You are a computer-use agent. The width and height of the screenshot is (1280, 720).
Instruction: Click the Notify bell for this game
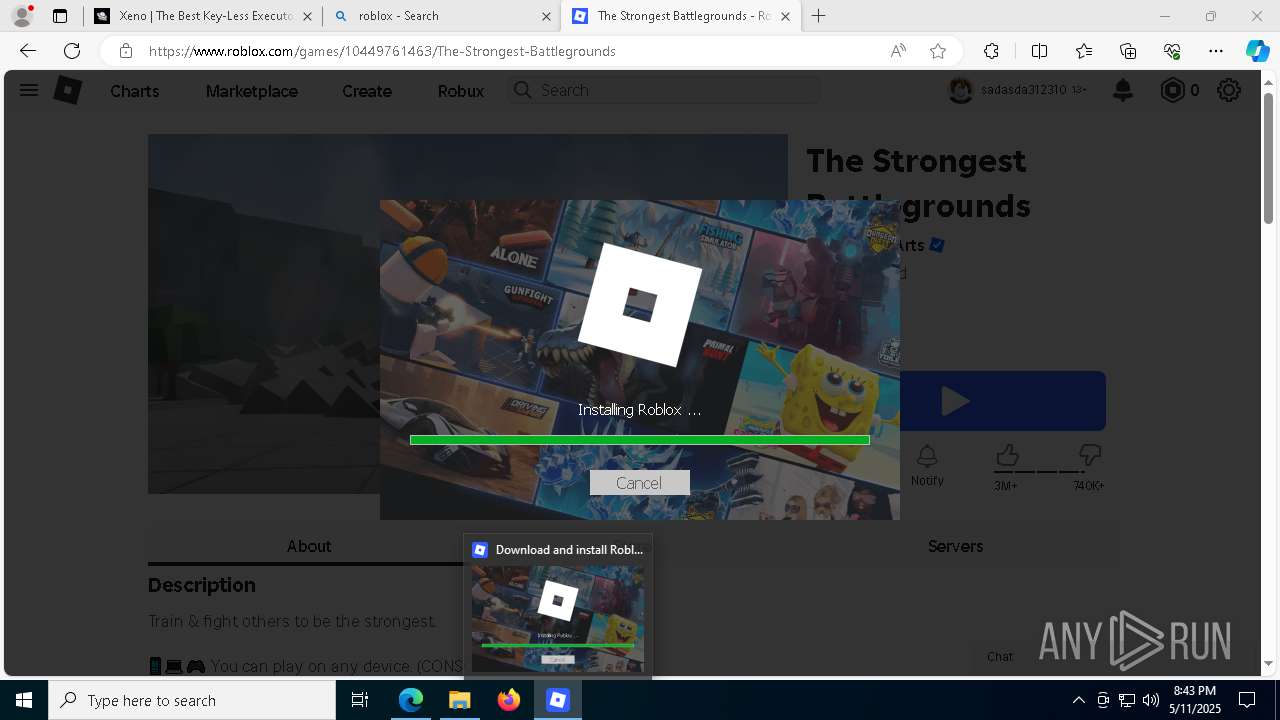[927, 466]
